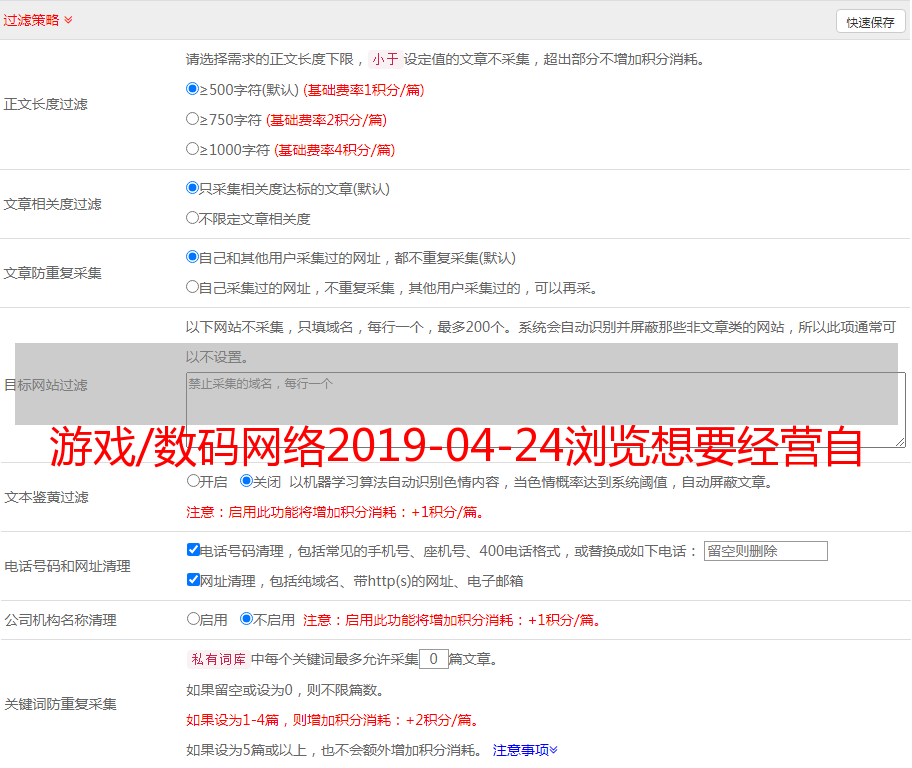The image size is (912, 768).
Task: Select ≥500字符 default length option
Action: [193, 89]
